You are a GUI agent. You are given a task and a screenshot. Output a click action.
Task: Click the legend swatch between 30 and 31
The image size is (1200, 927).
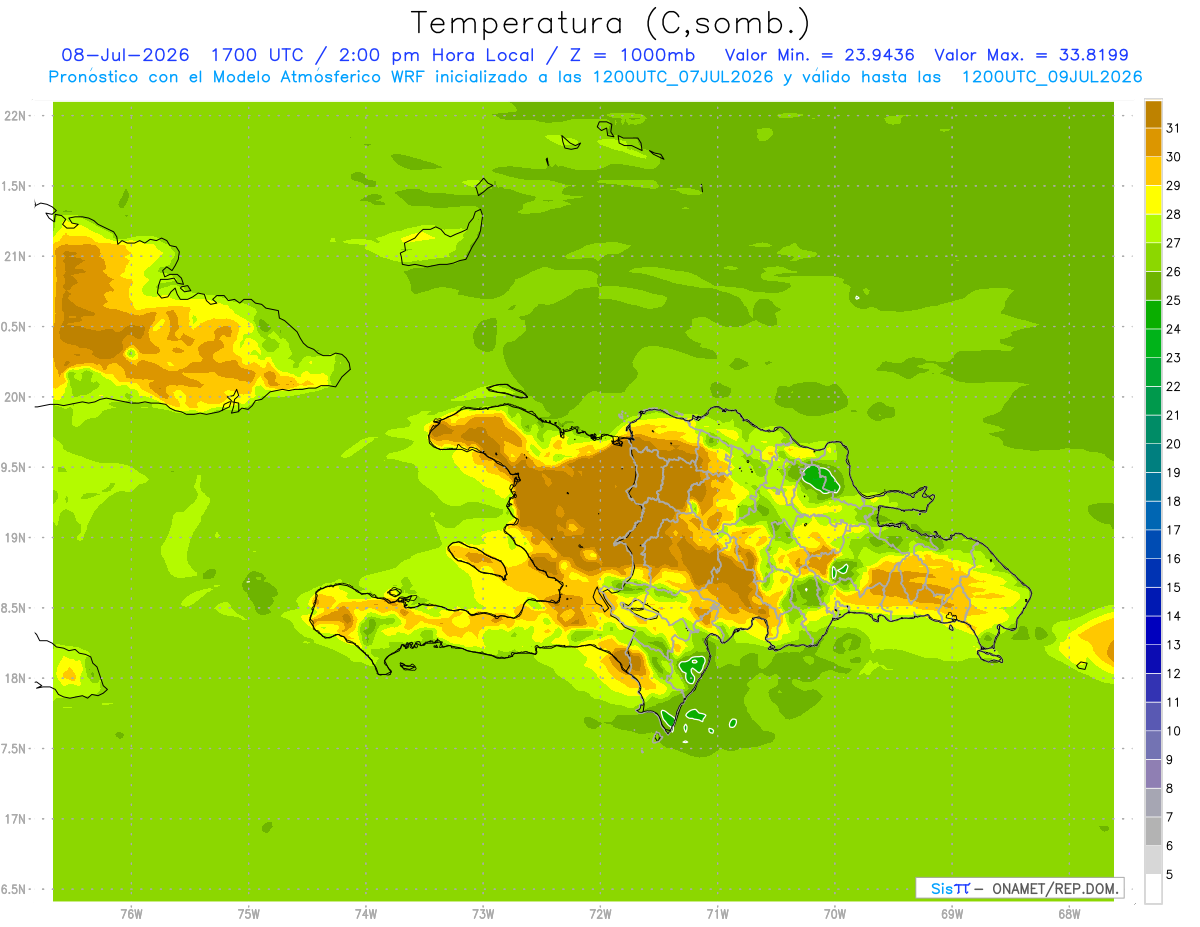[x=1153, y=142]
